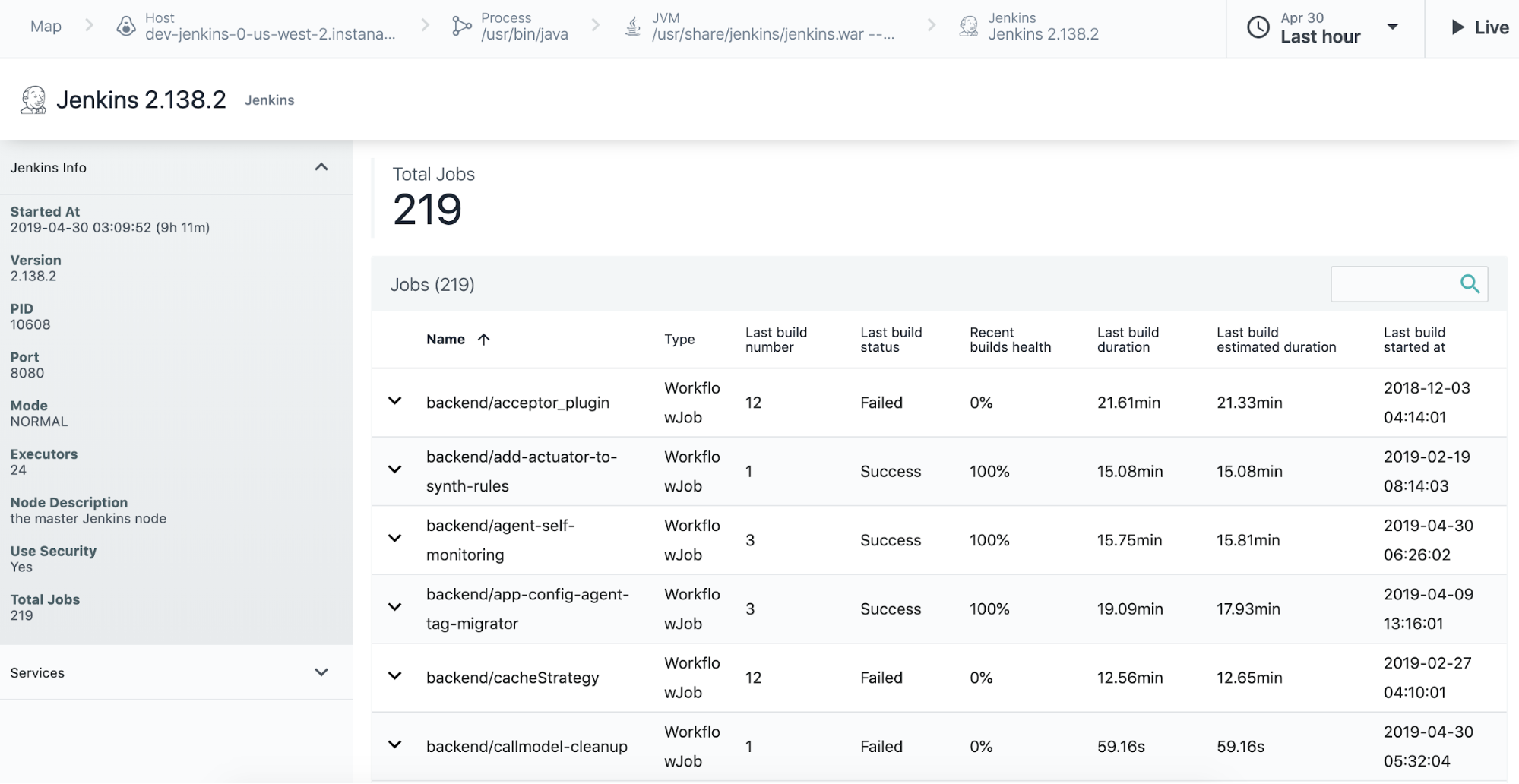The height and width of the screenshot is (784, 1519).
Task: Click the Started At value in Jenkins Info
Action: pos(110,228)
